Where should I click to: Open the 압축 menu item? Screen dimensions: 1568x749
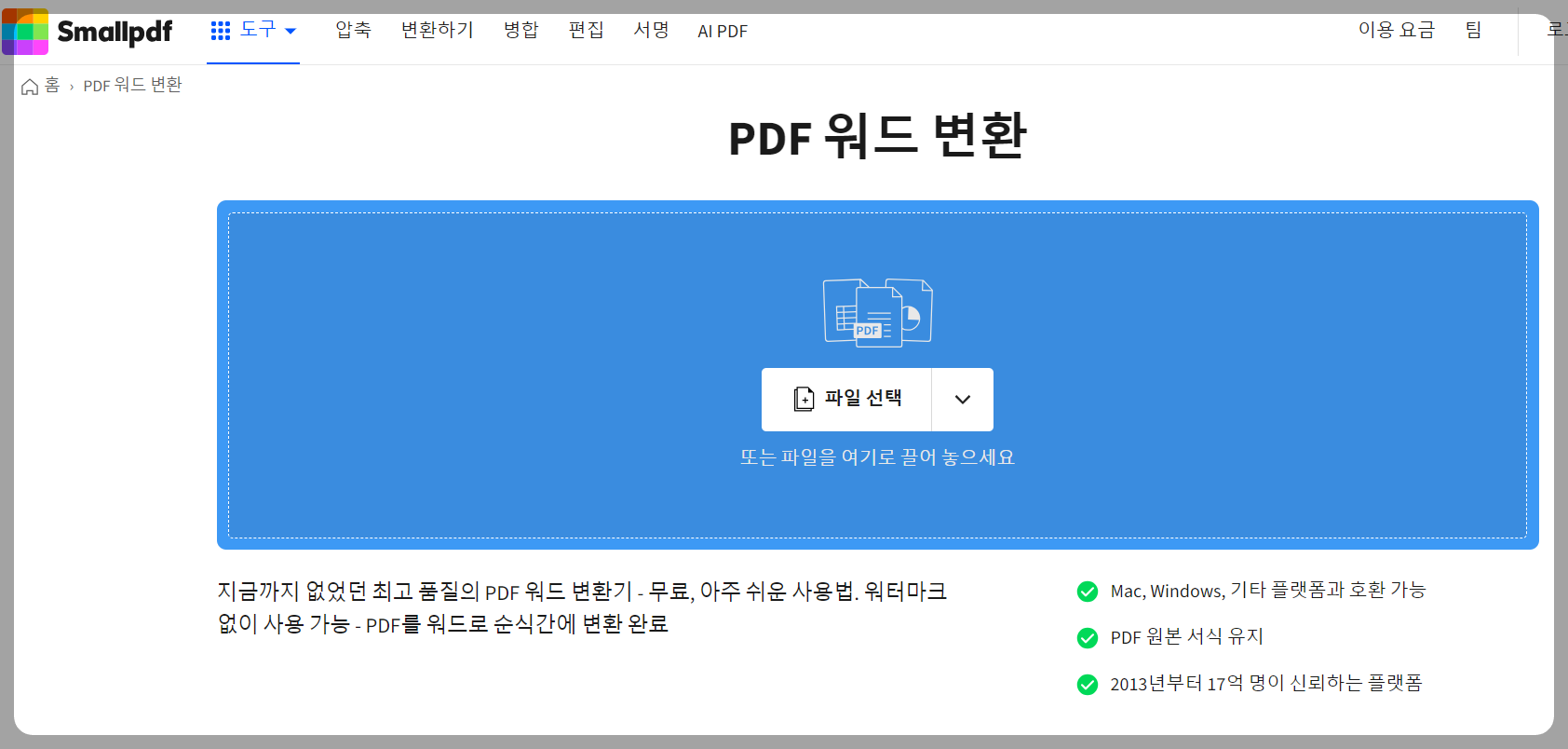(x=353, y=31)
